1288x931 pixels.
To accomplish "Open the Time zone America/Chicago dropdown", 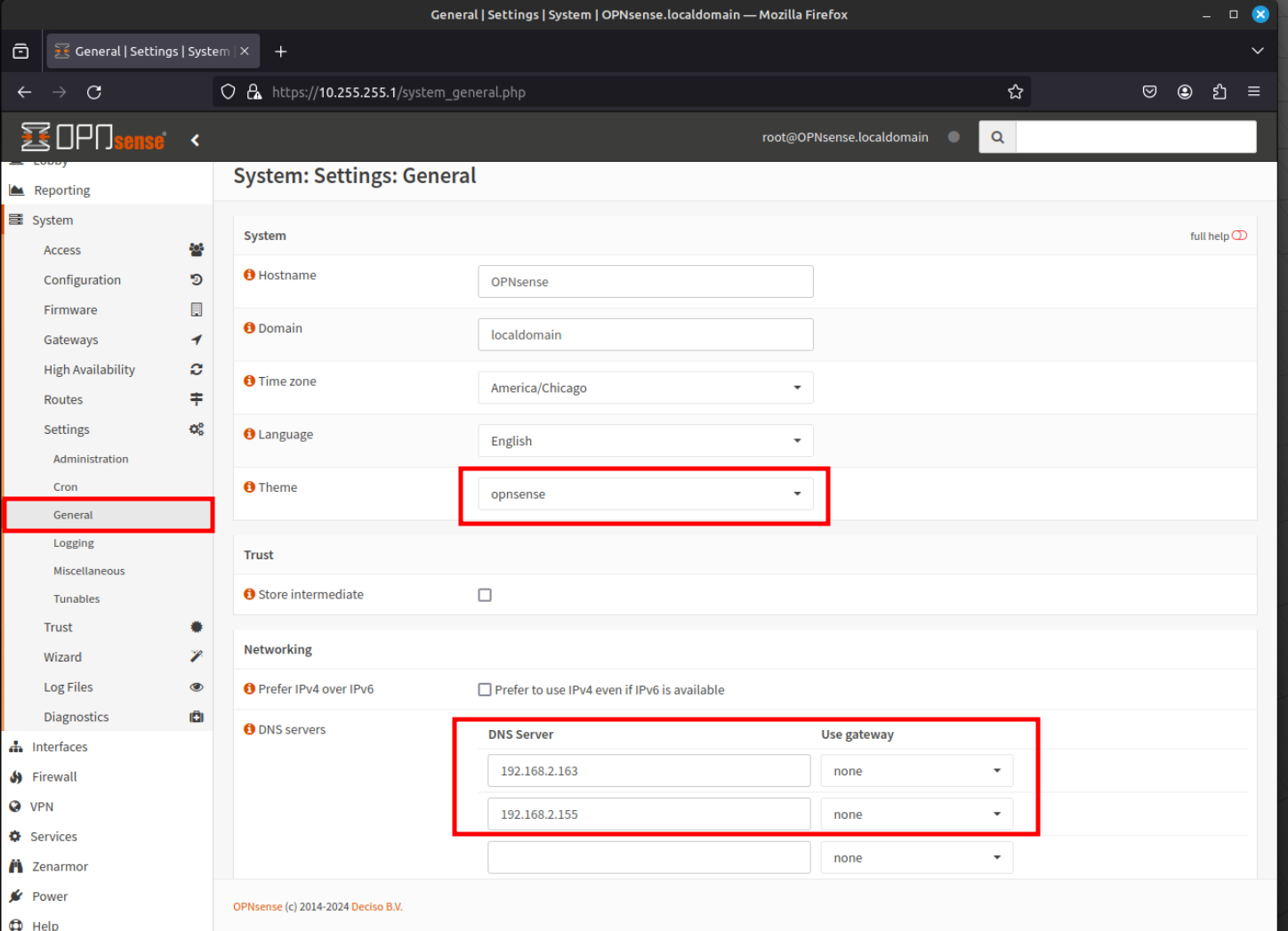I will click(646, 388).
